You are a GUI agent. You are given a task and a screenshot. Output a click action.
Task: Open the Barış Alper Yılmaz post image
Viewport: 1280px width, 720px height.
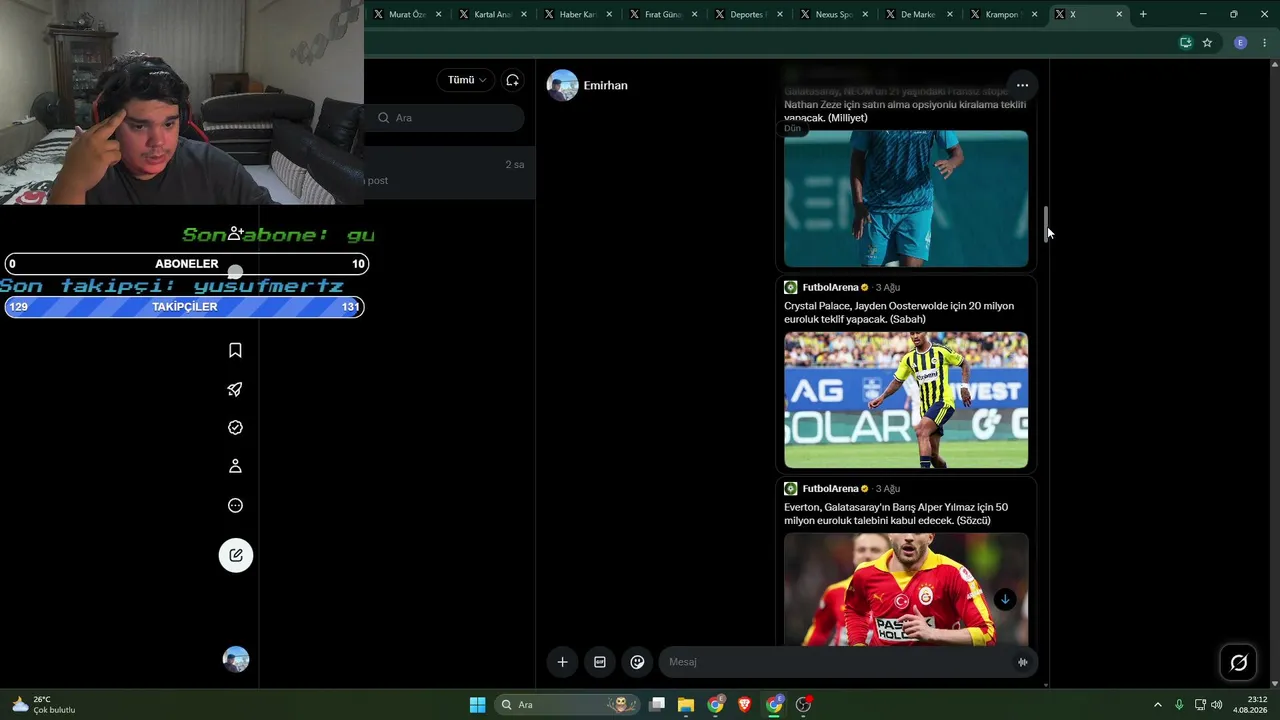906,588
